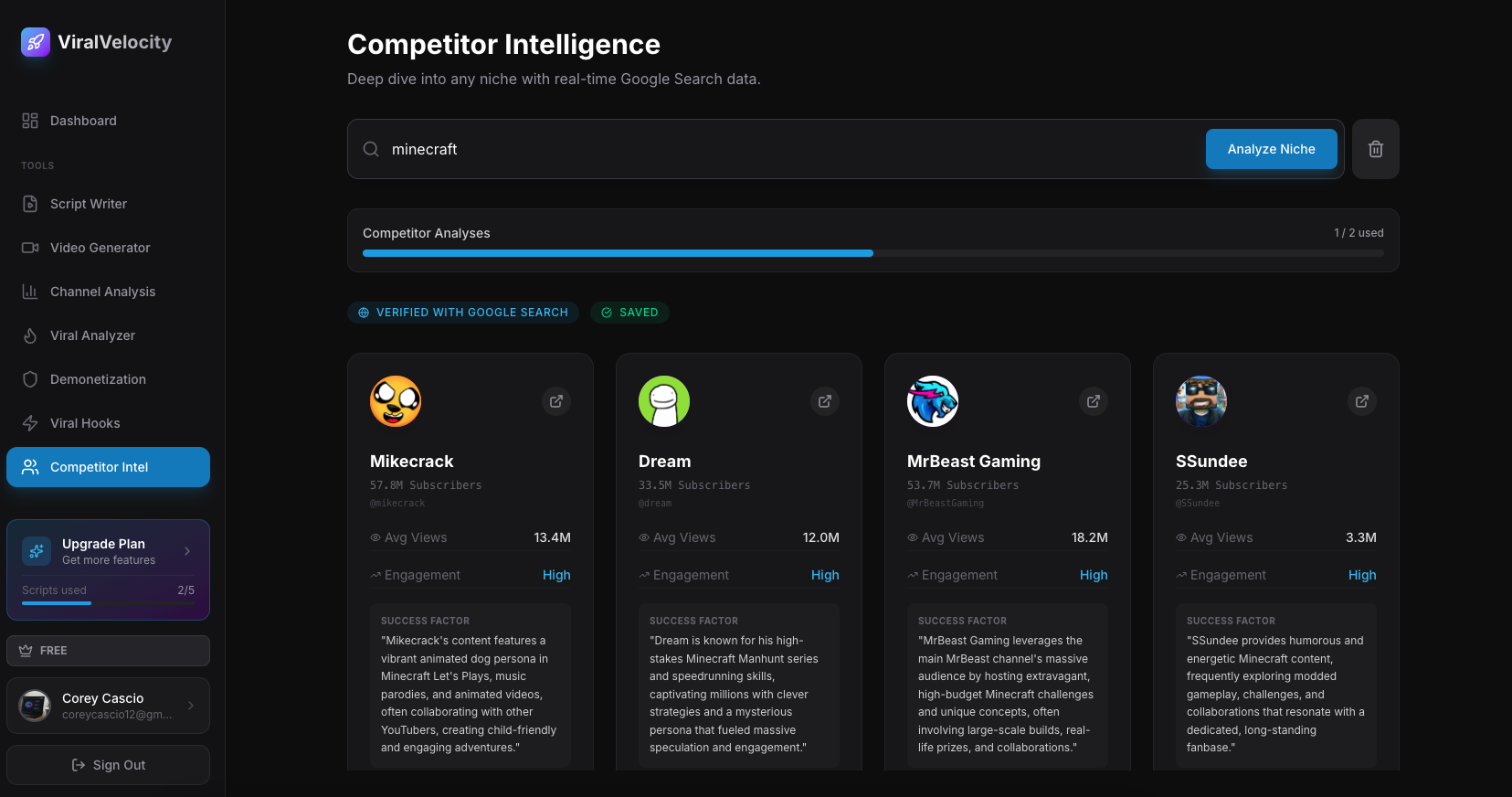Click Dream's 12.0M avg views value
The width and height of the screenshot is (1512, 797).
click(x=820, y=537)
